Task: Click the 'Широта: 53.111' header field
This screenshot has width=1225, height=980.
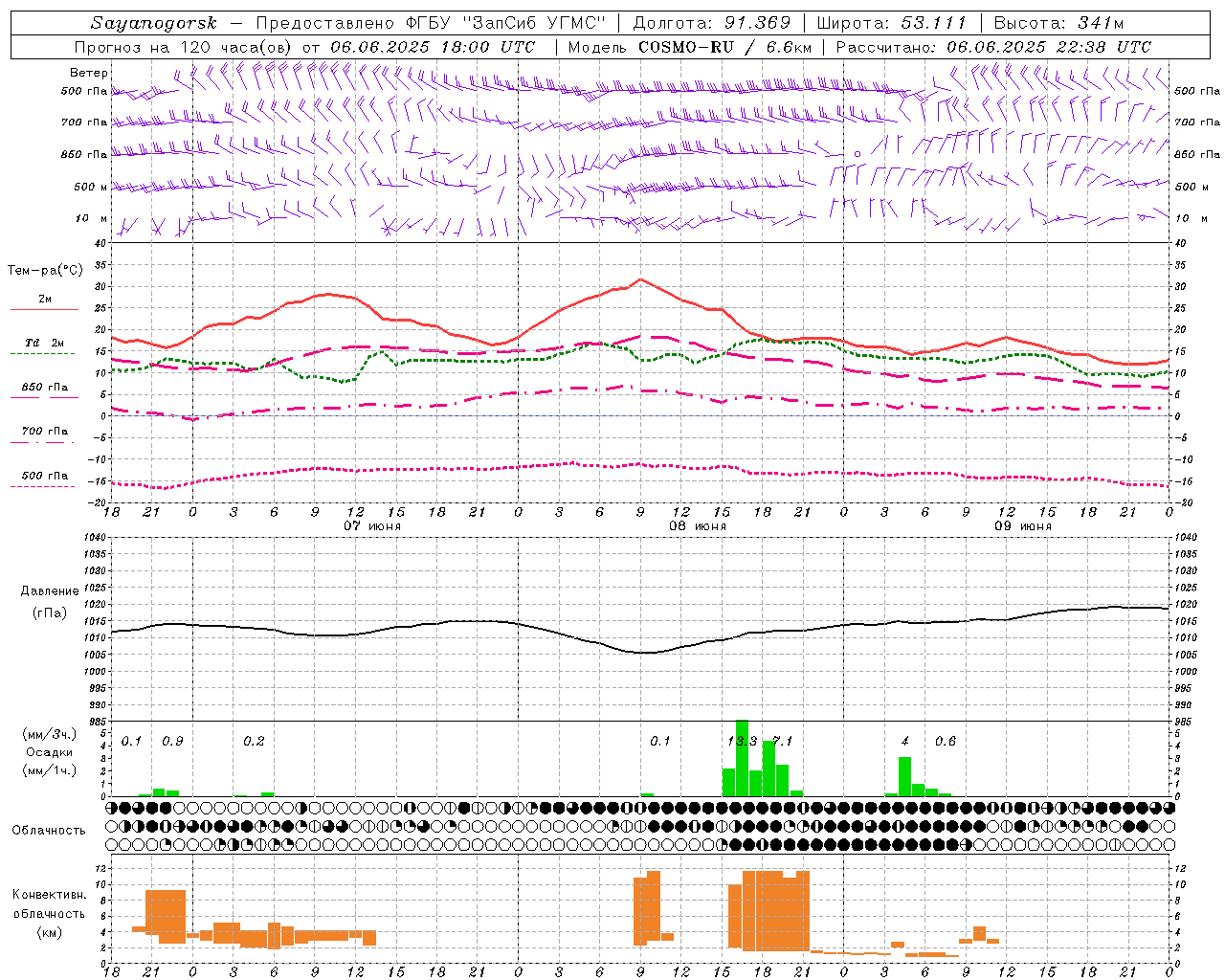Action: (x=891, y=23)
